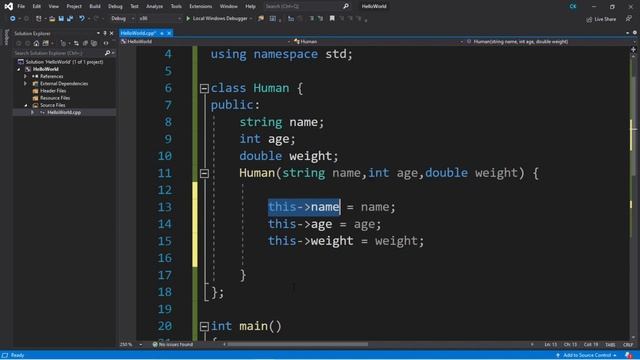Select Header Files folder in Solution Explorer

(x=53, y=91)
